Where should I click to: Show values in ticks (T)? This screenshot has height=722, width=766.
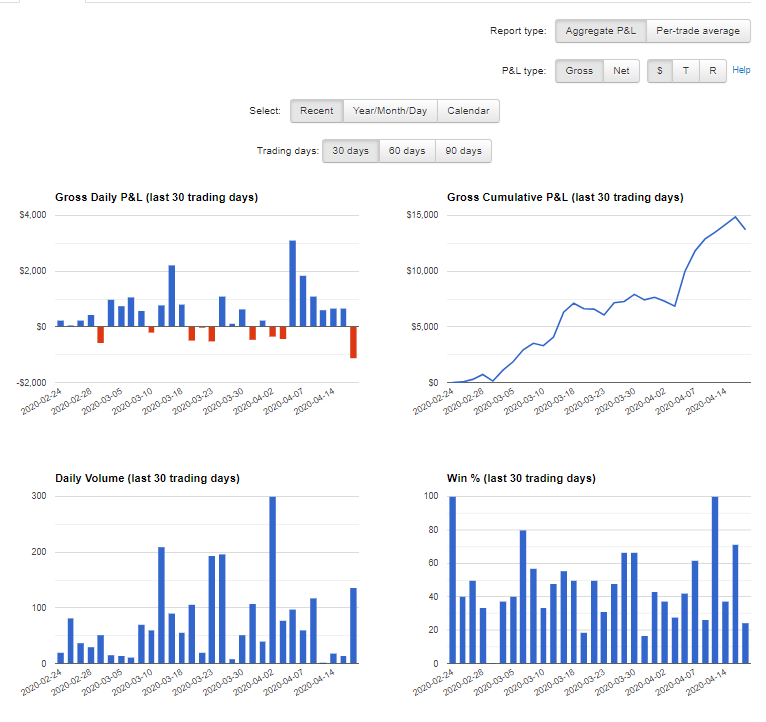[685, 71]
